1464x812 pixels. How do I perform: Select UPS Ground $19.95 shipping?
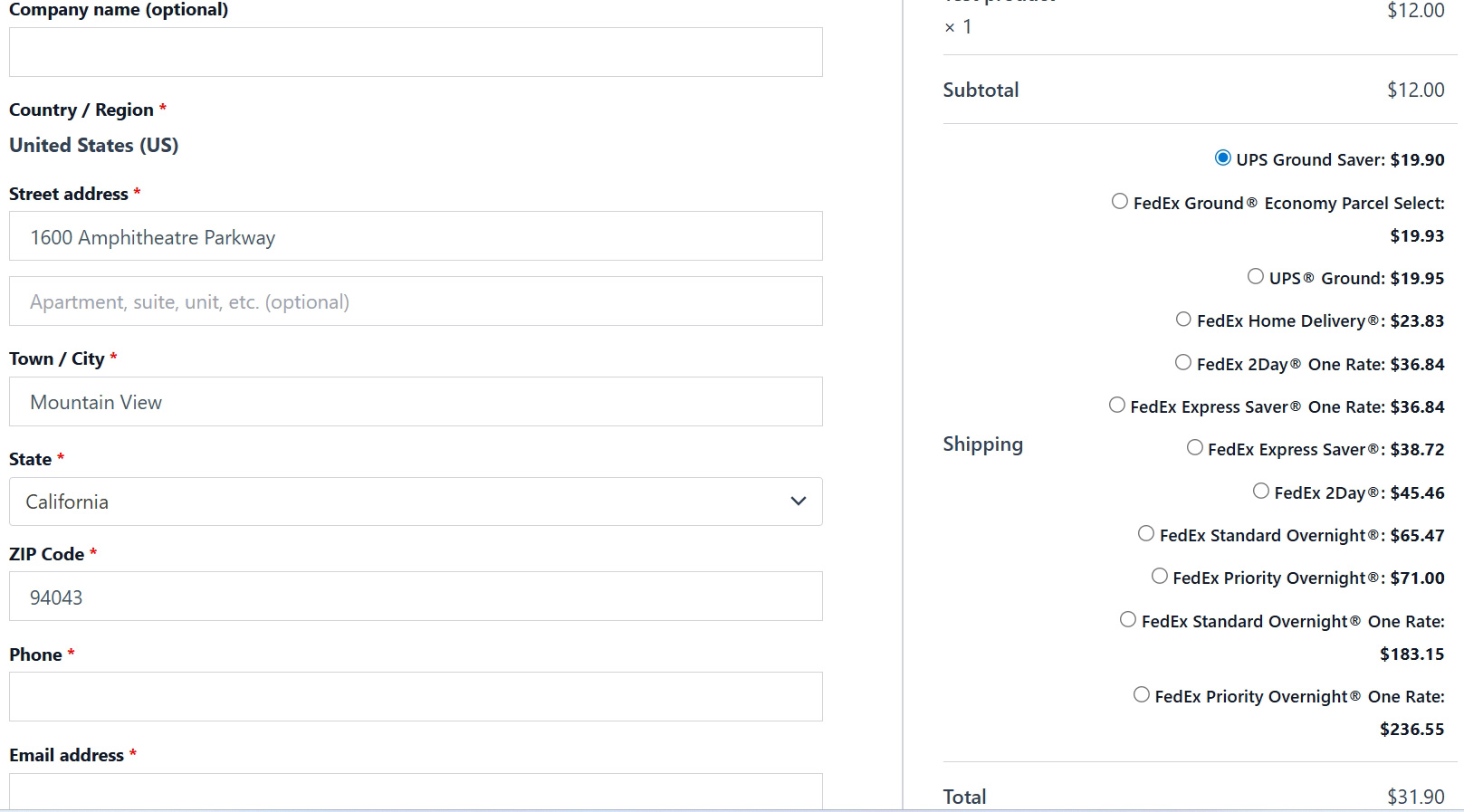[1255, 277]
